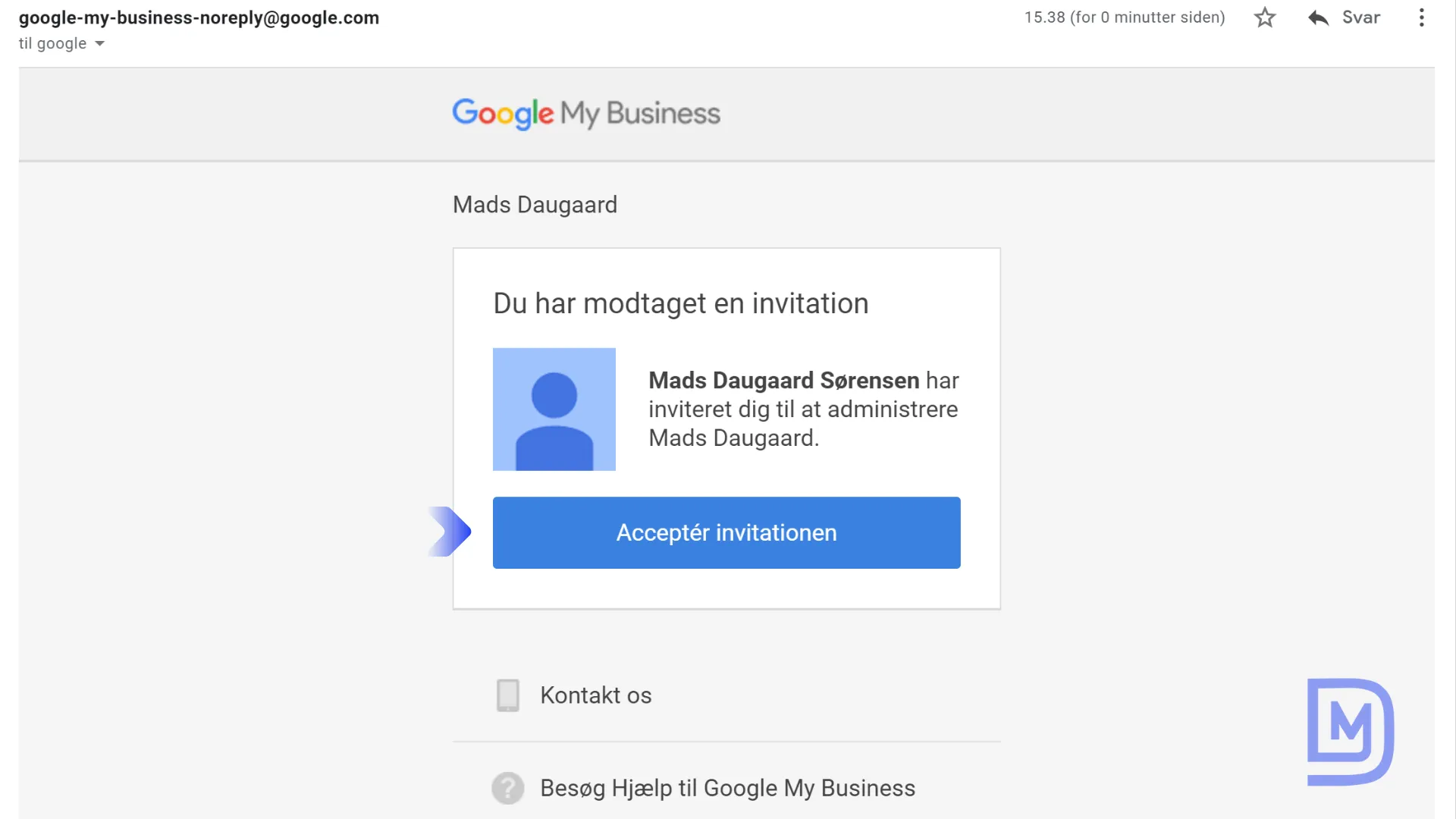Click the bold name Mads Daugaard Sørensen
Image resolution: width=1456 pixels, height=819 pixels.
(x=784, y=380)
